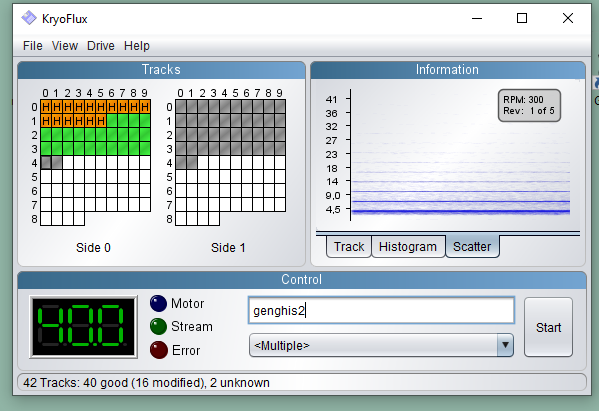Click the red Error indicator light

(159, 350)
